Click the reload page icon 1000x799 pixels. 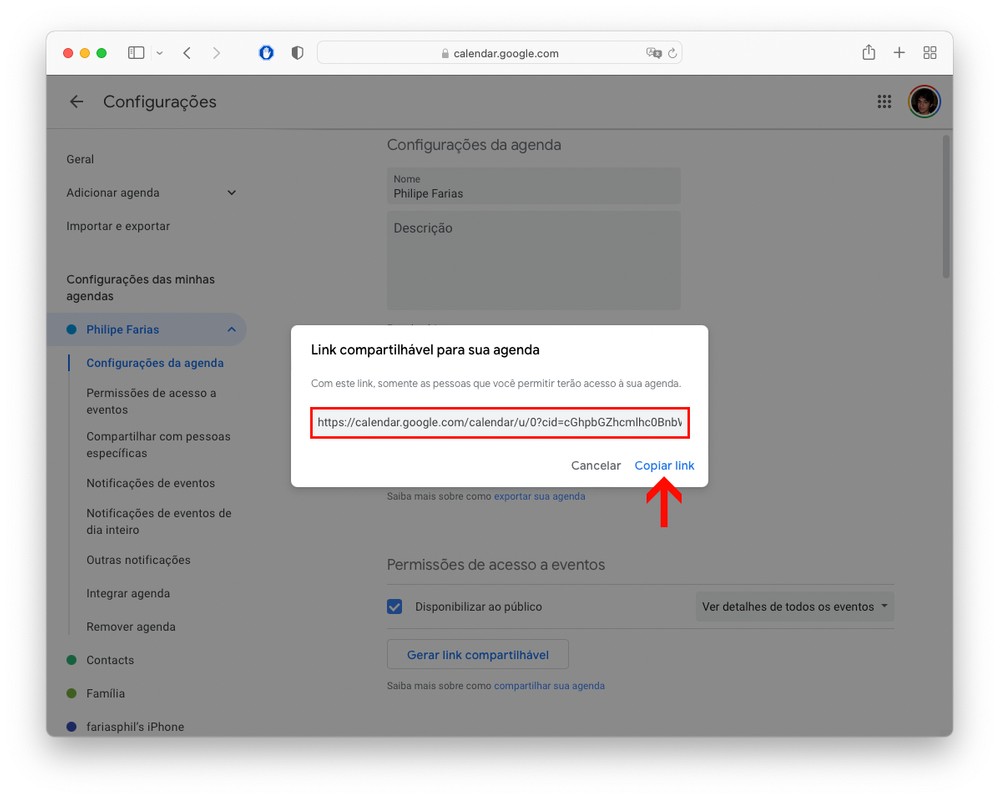672,54
